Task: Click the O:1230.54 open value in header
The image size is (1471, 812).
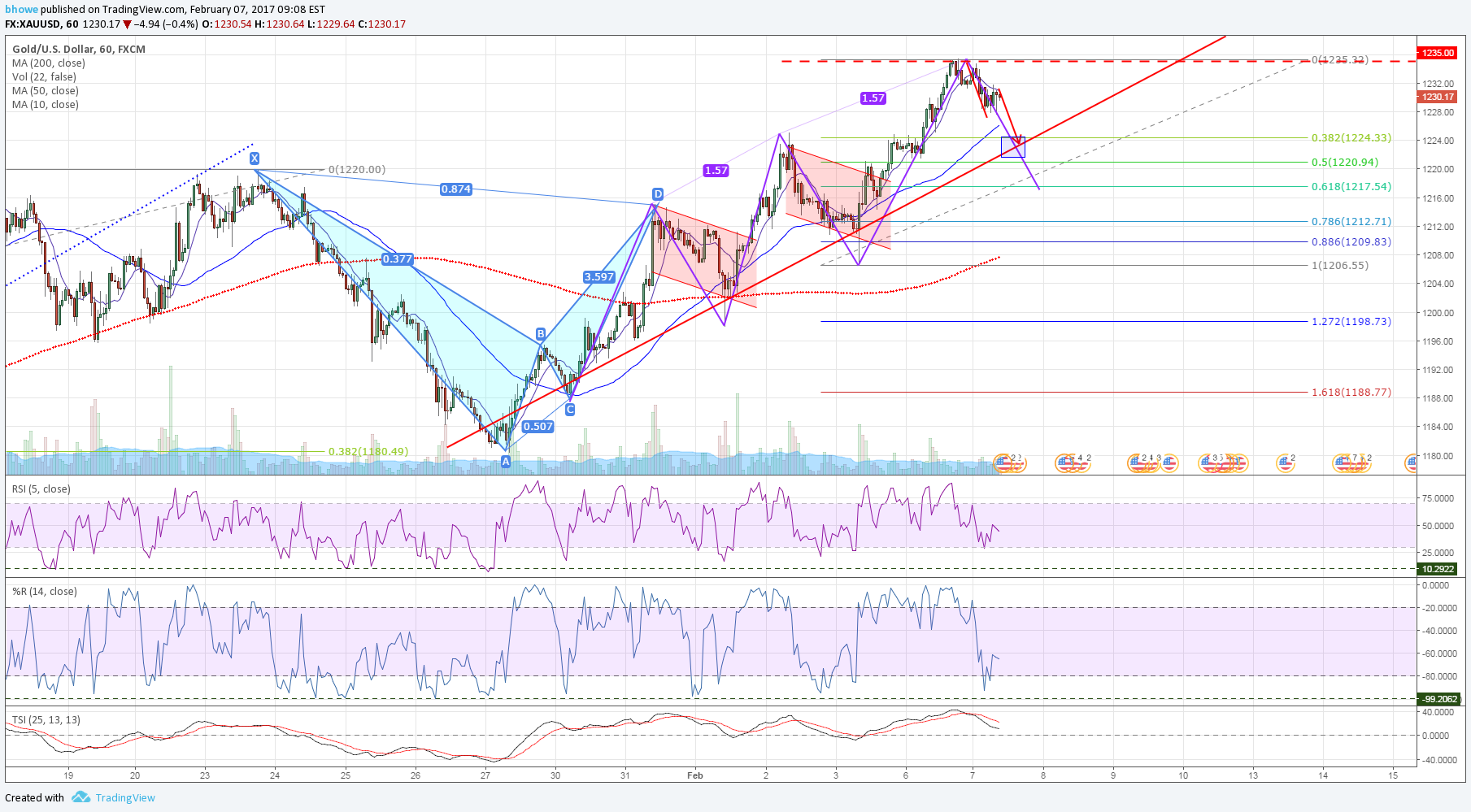Action: coord(227,24)
